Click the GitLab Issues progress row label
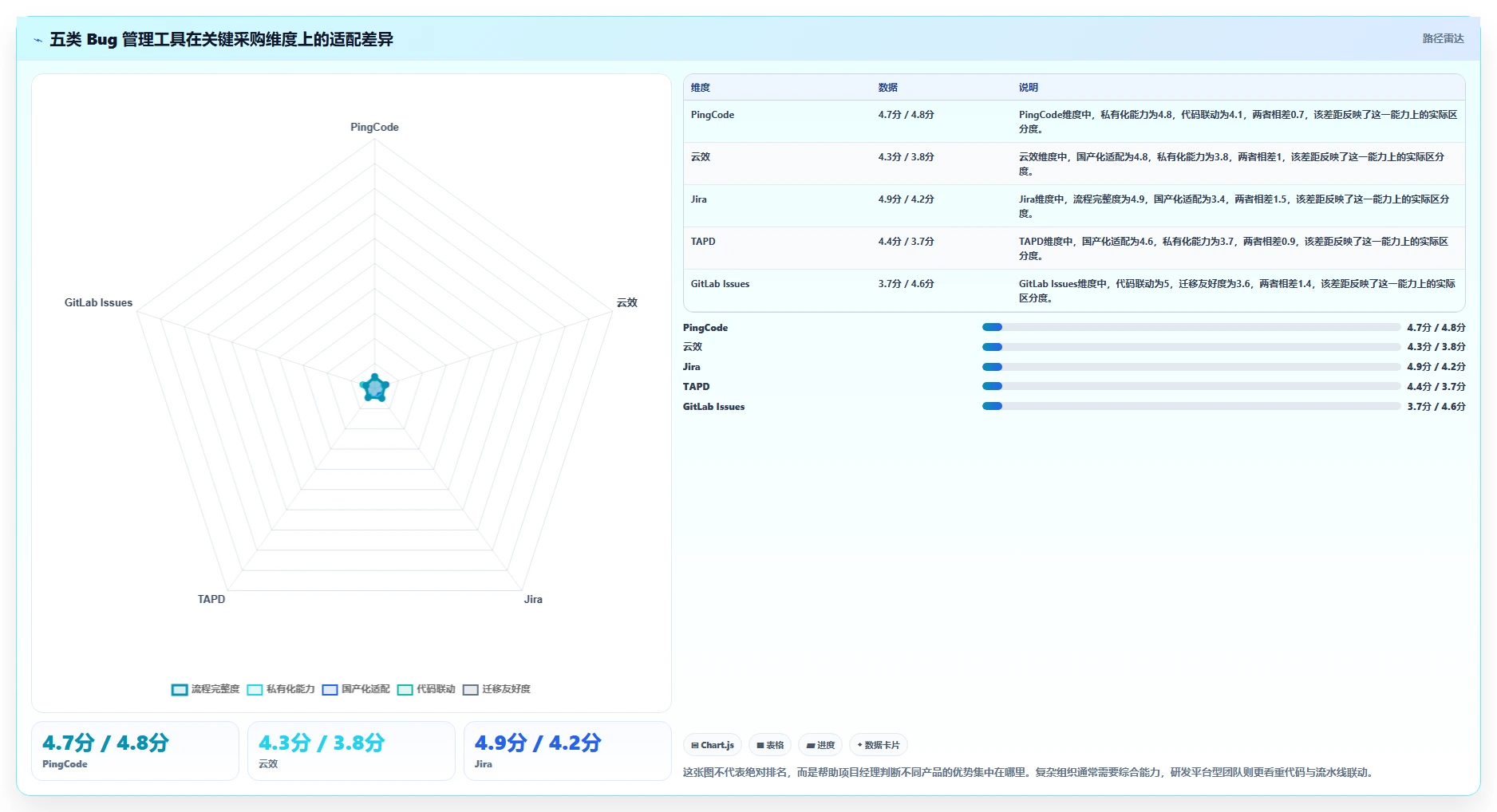 point(714,407)
